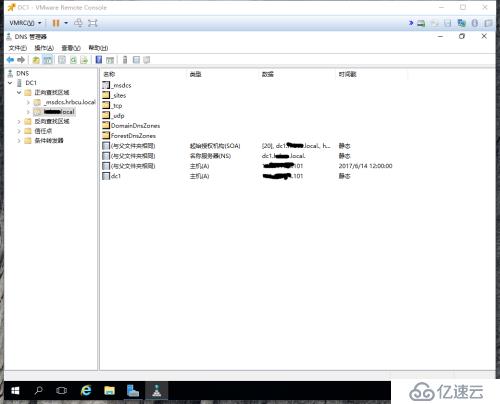Click the server tower icon in DNS toolbar
This screenshot has height=404, width=500.
tap(125, 60)
